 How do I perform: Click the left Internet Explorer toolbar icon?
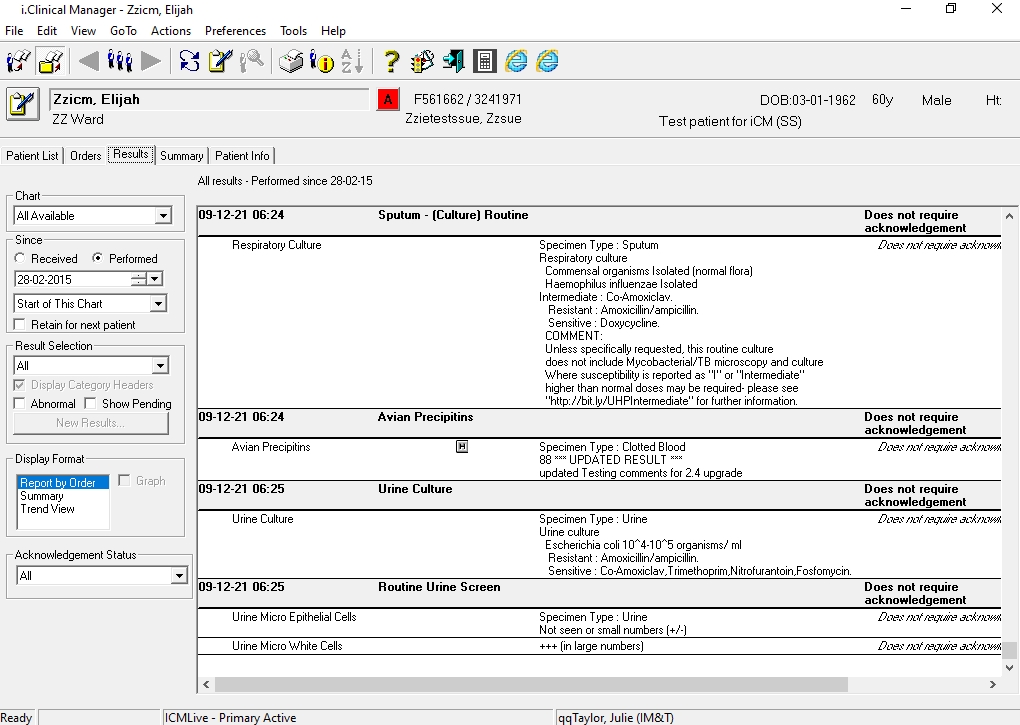coord(517,61)
